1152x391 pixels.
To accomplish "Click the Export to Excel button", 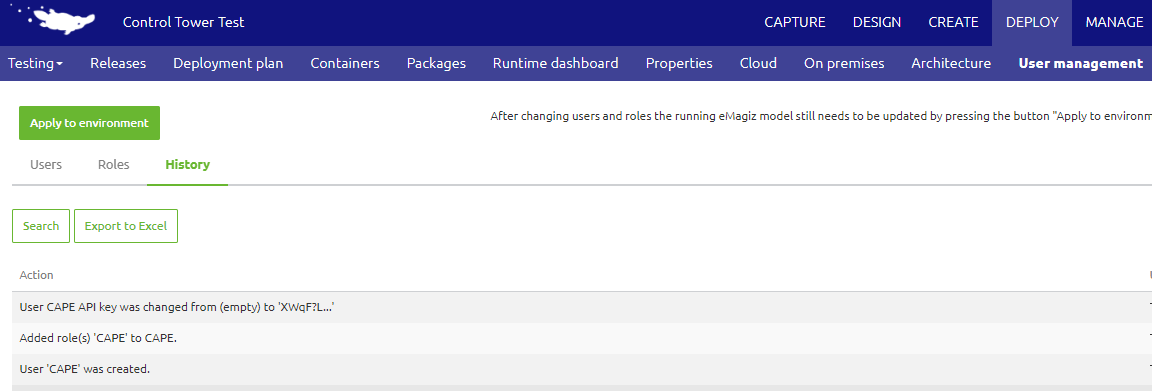I will click(x=126, y=226).
